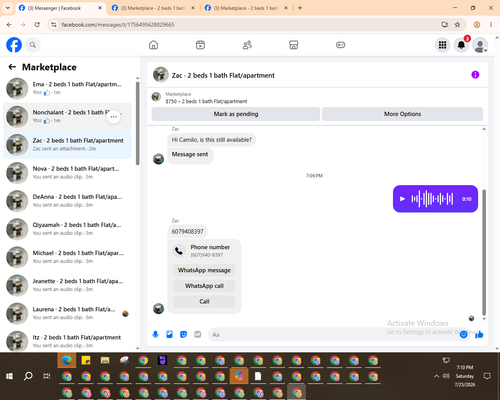Attach a file with the photo icon
Viewport: 500px width, 400px height.
(x=169, y=334)
